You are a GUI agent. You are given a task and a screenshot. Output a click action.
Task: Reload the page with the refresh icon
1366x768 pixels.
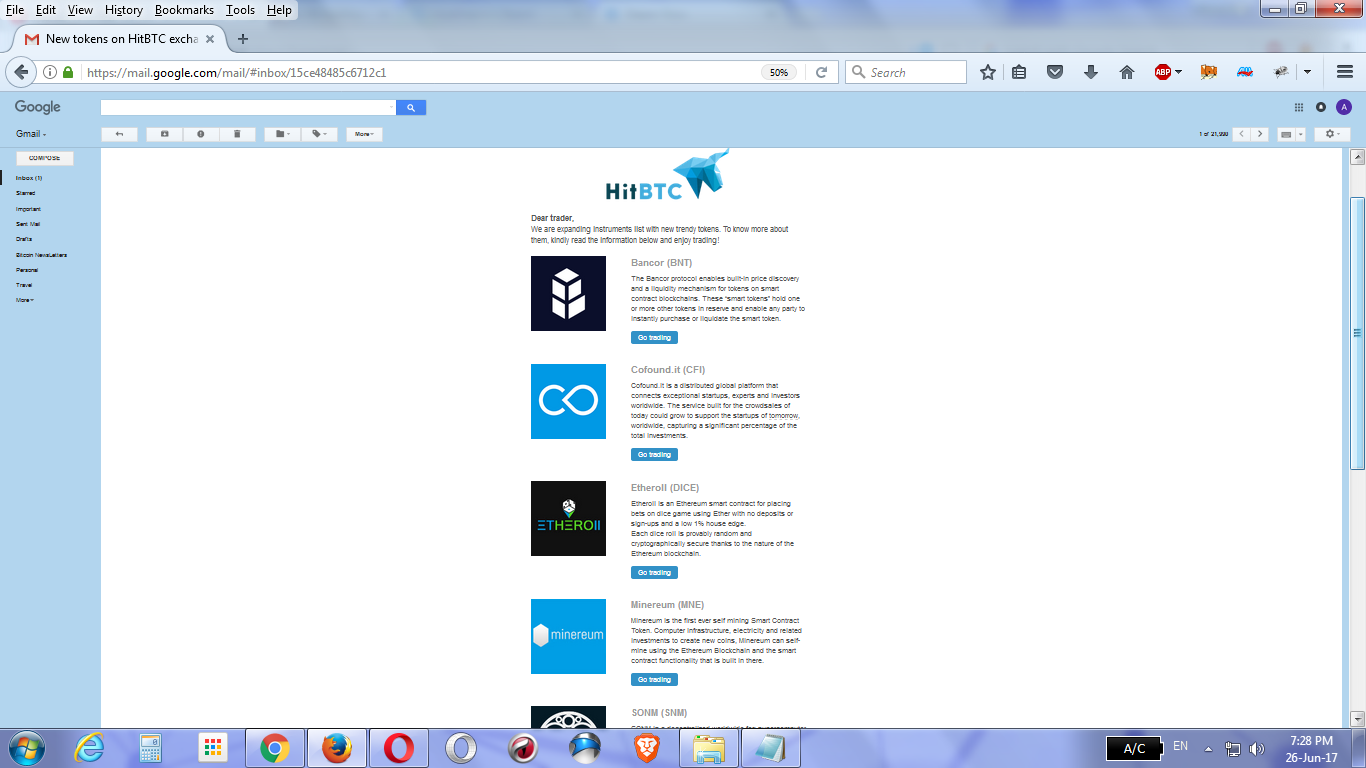pos(821,72)
